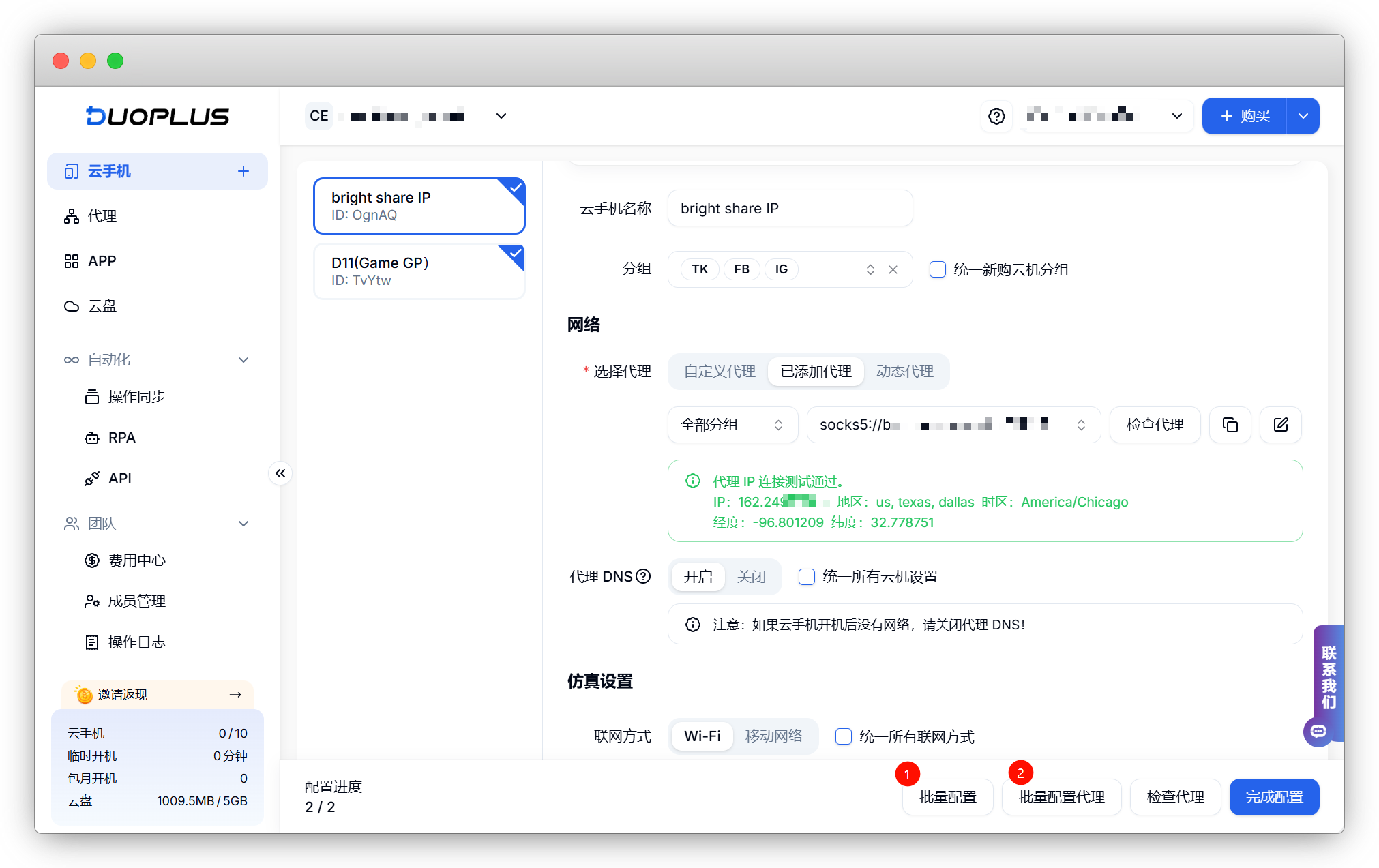Switch to 动态代理 tab

904,372
